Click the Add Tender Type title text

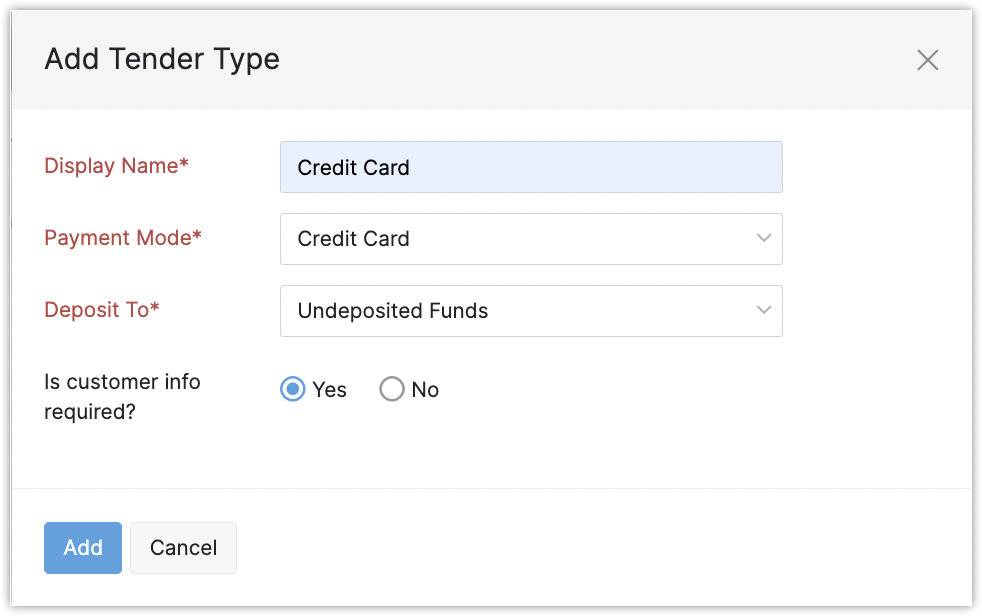tap(162, 59)
